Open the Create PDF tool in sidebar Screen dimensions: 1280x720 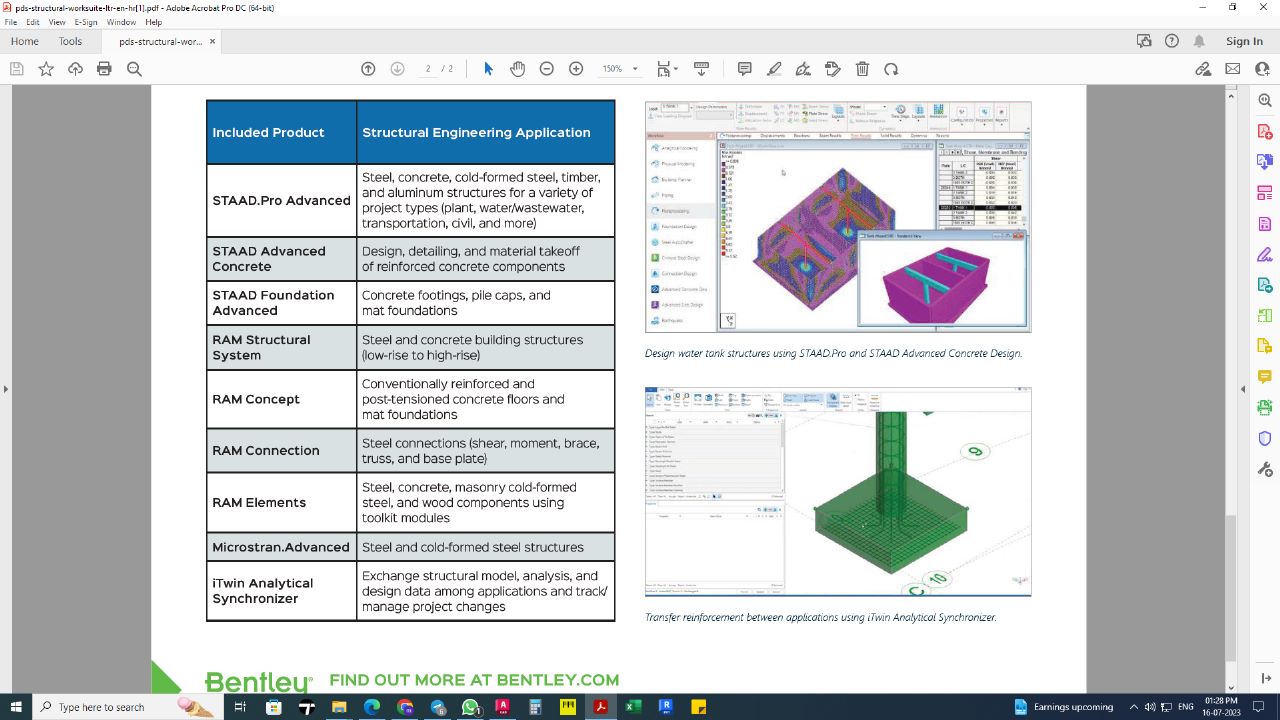pyautogui.click(x=1265, y=131)
